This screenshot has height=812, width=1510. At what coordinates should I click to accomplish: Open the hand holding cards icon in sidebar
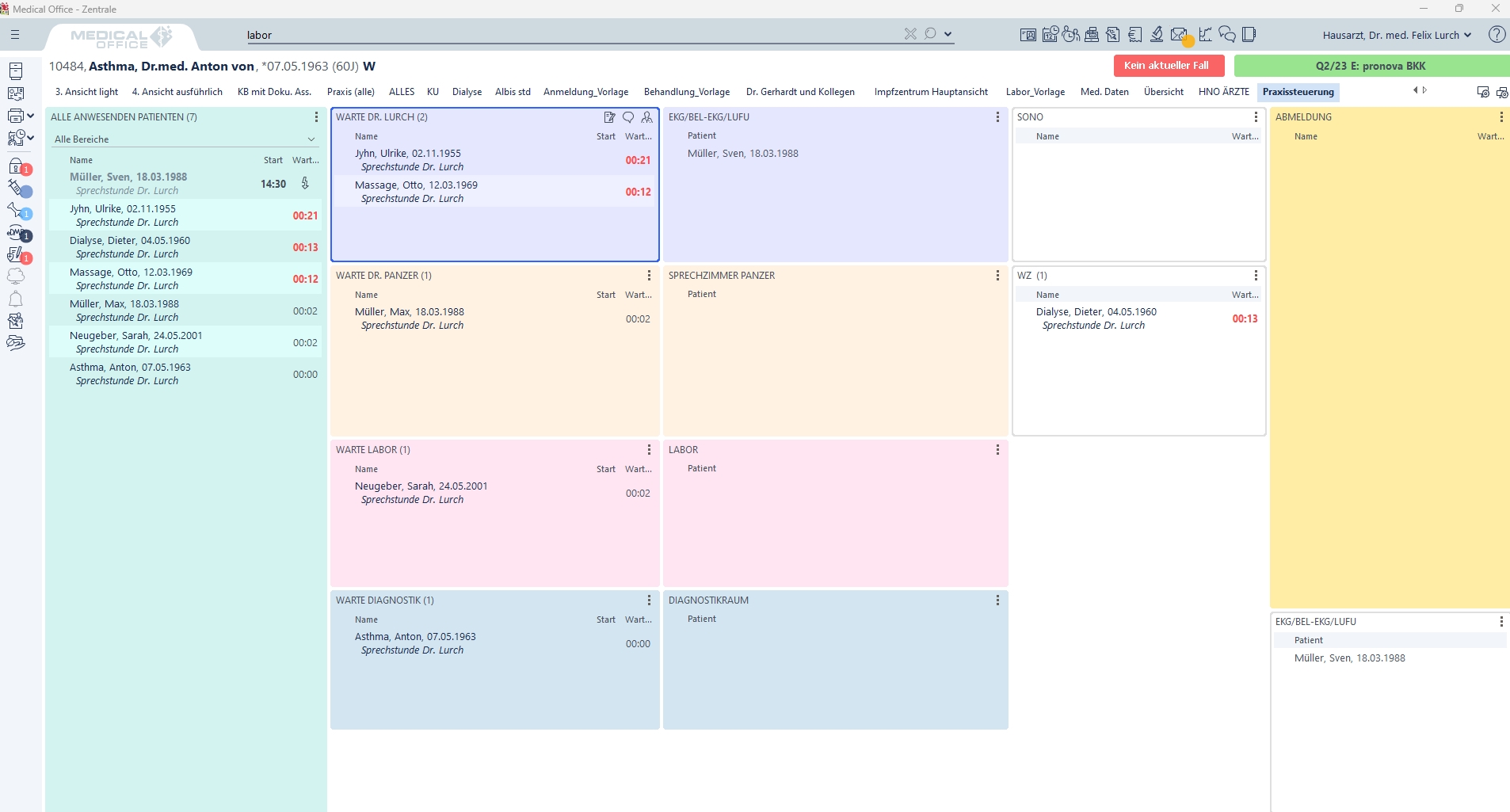point(16,343)
